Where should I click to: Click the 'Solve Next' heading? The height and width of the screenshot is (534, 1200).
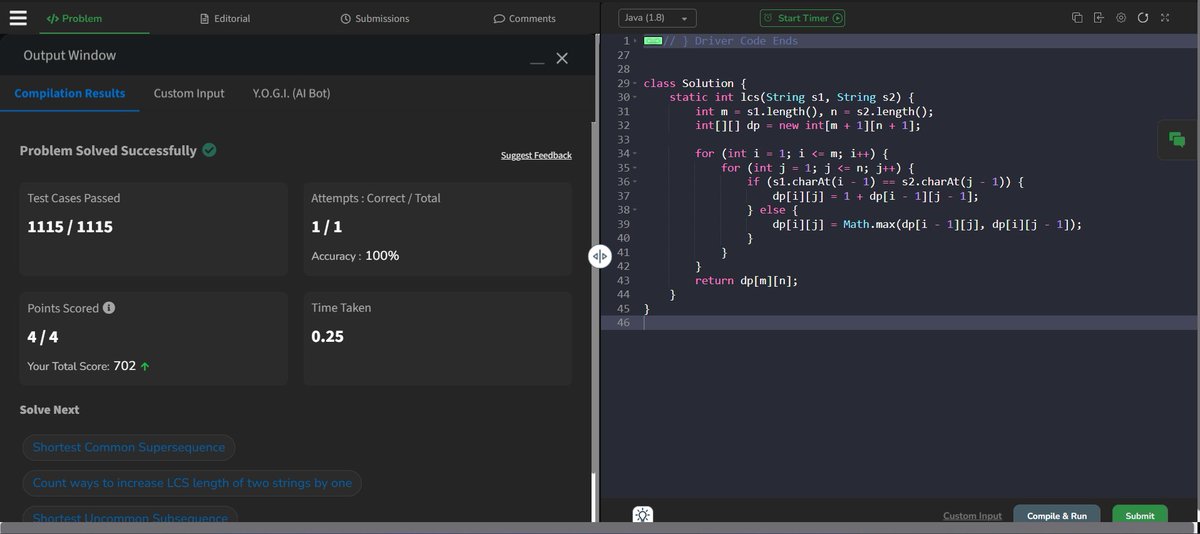pos(49,410)
